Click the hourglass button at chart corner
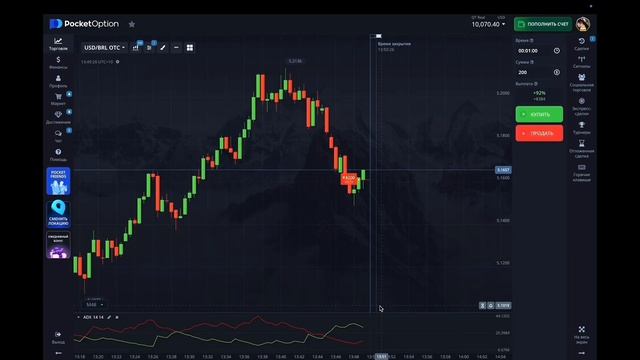Screen dimensions: 640x360 tap(482, 305)
